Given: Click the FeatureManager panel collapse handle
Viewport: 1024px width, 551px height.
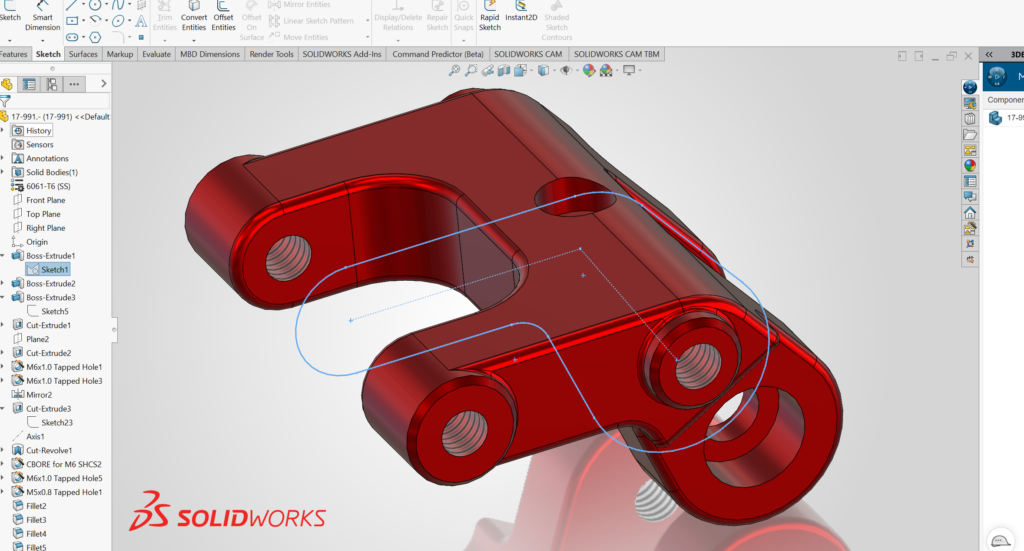Looking at the screenshot, I should pyautogui.click(x=114, y=330).
